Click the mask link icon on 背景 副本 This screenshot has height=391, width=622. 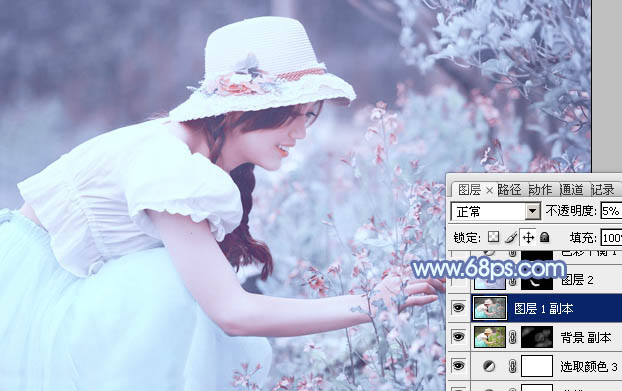[x=513, y=337]
